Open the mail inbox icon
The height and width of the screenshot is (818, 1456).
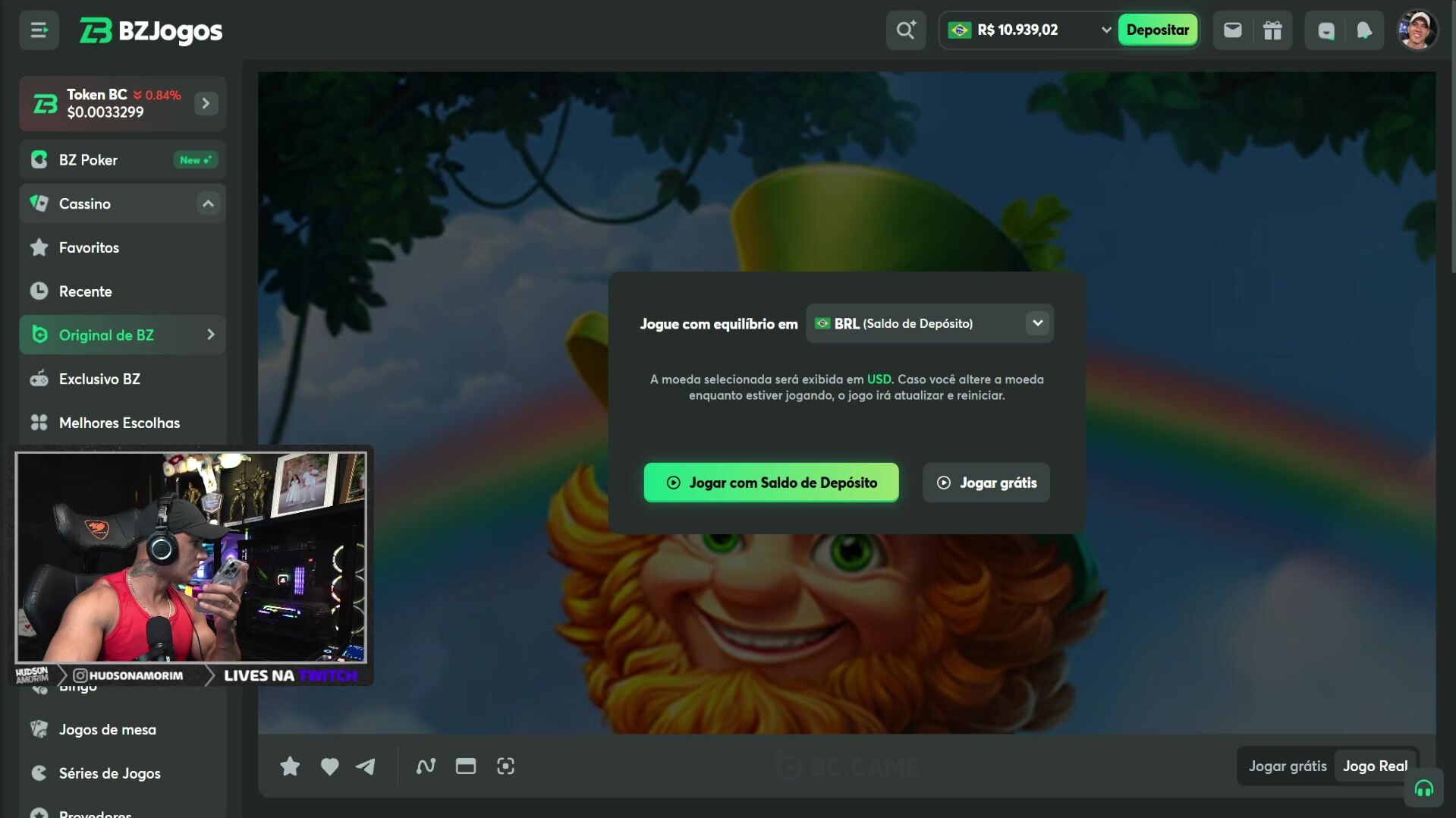[1233, 30]
